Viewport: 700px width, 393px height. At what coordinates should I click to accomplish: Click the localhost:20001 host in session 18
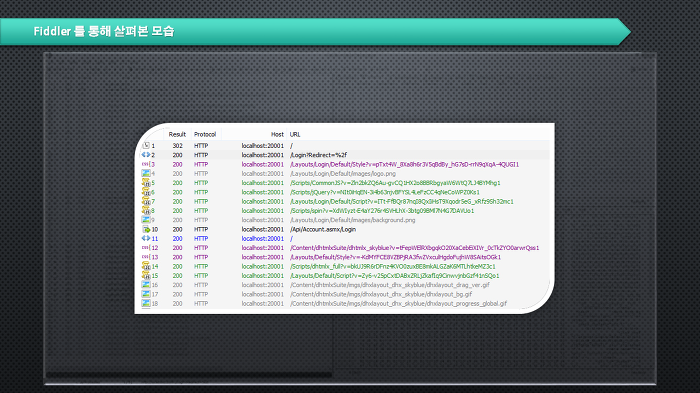point(262,304)
